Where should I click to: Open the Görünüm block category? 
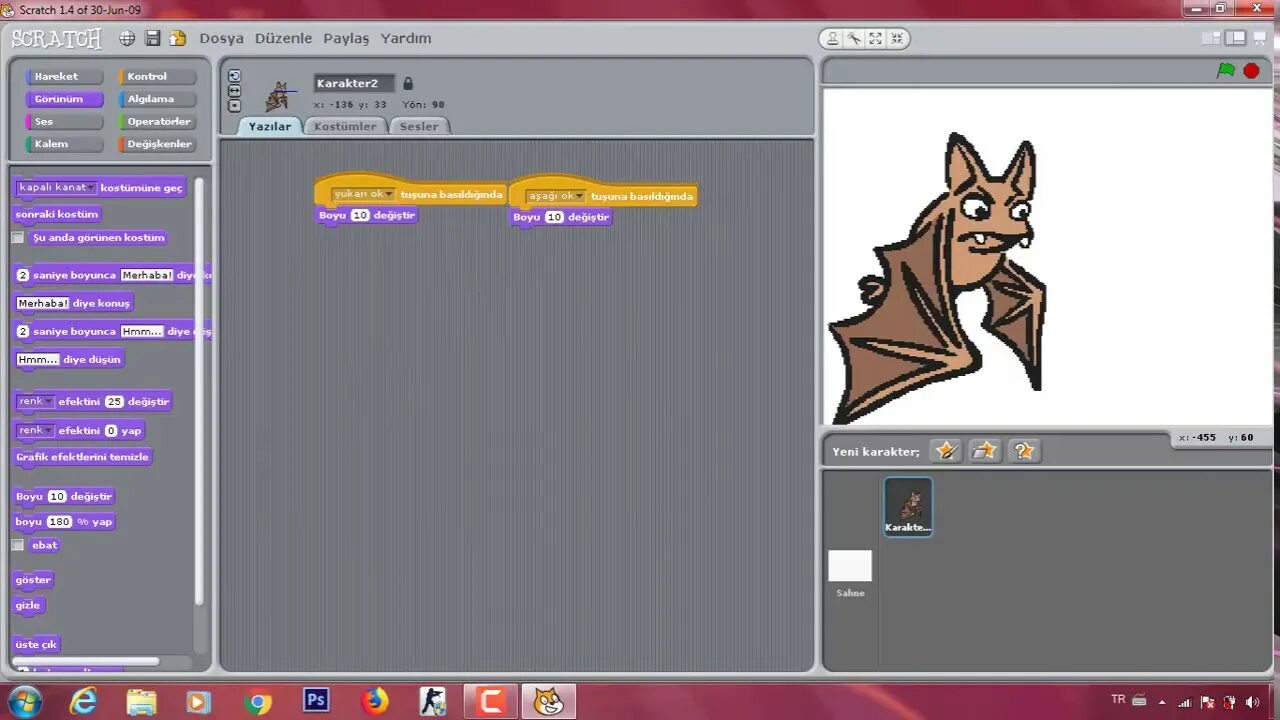click(64, 99)
